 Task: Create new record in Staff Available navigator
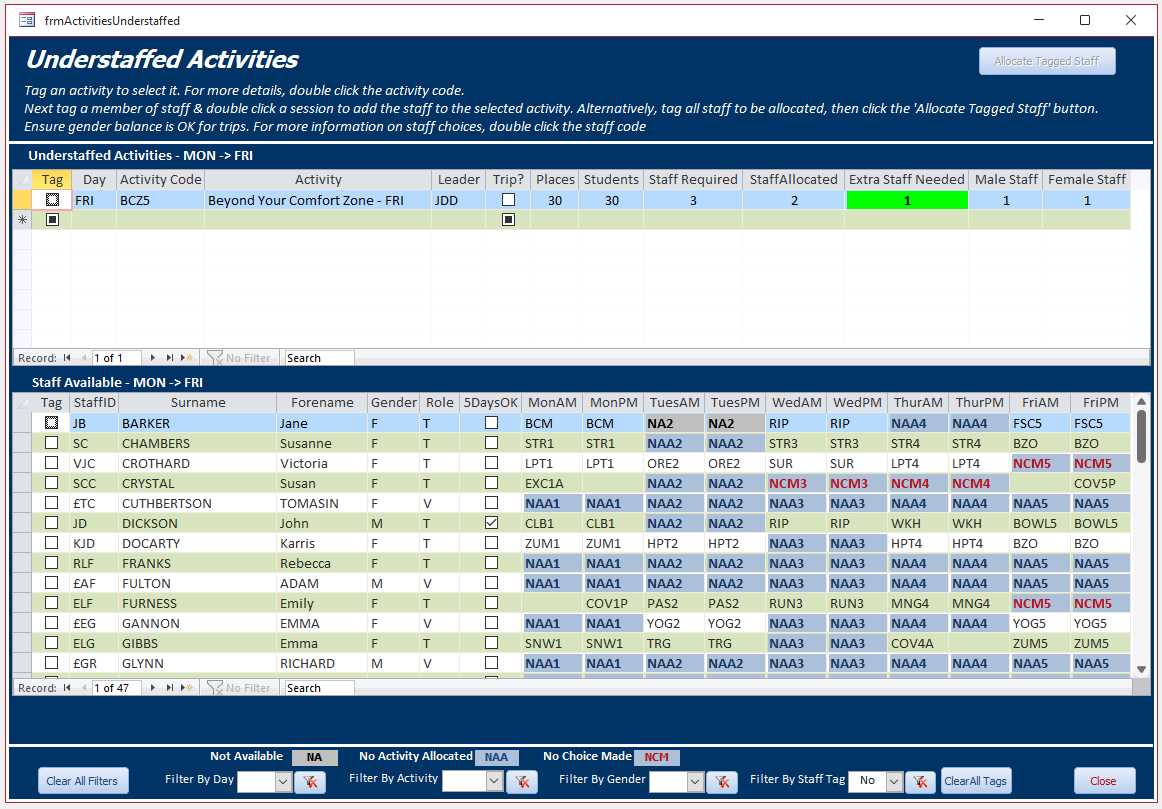click(x=187, y=688)
